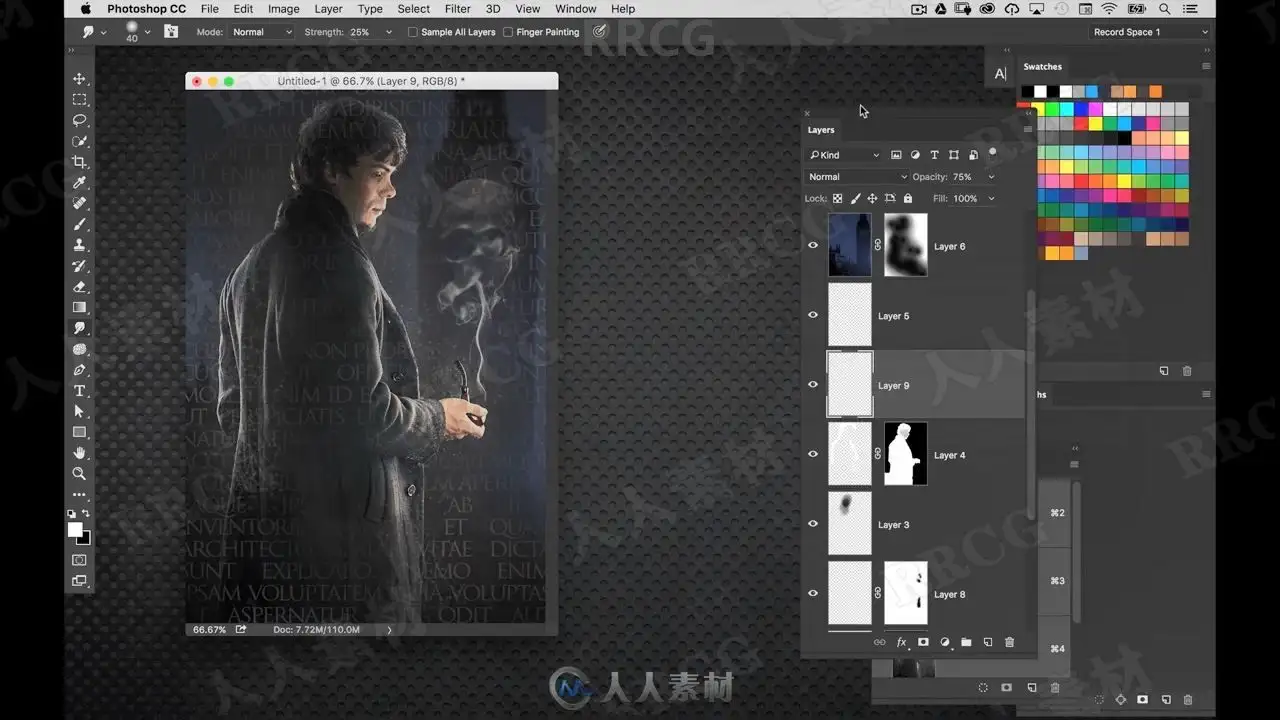Open the Filter menu
The height and width of the screenshot is (720, 1280).
coord(457,9)
